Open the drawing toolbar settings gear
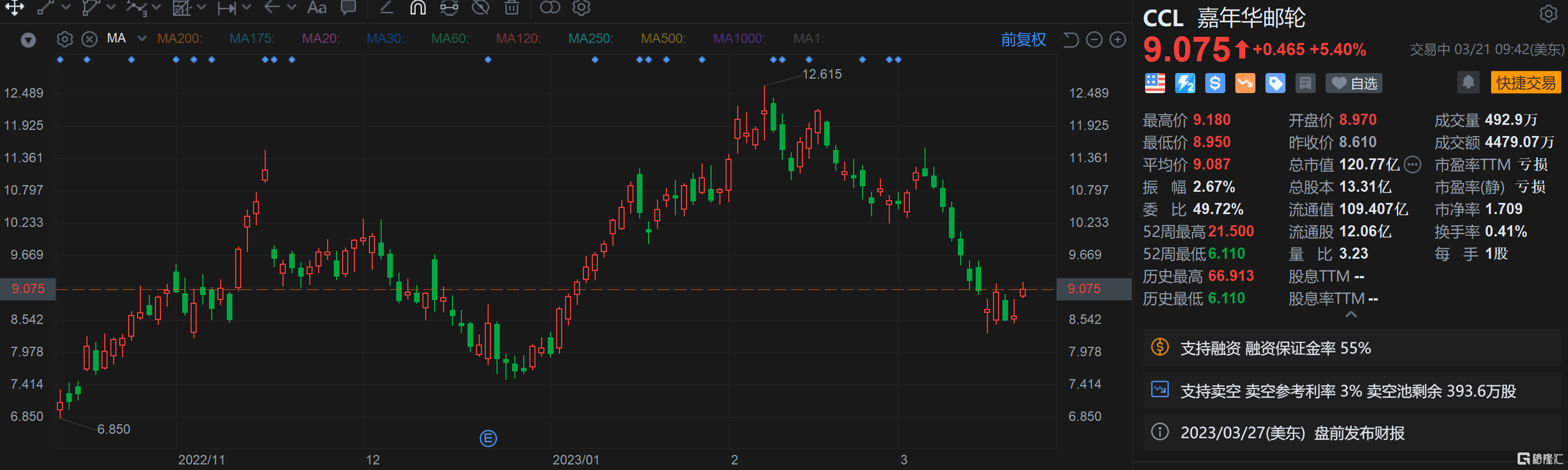The width and height of the screenshot is (1568, 470). tap(582, 7)
